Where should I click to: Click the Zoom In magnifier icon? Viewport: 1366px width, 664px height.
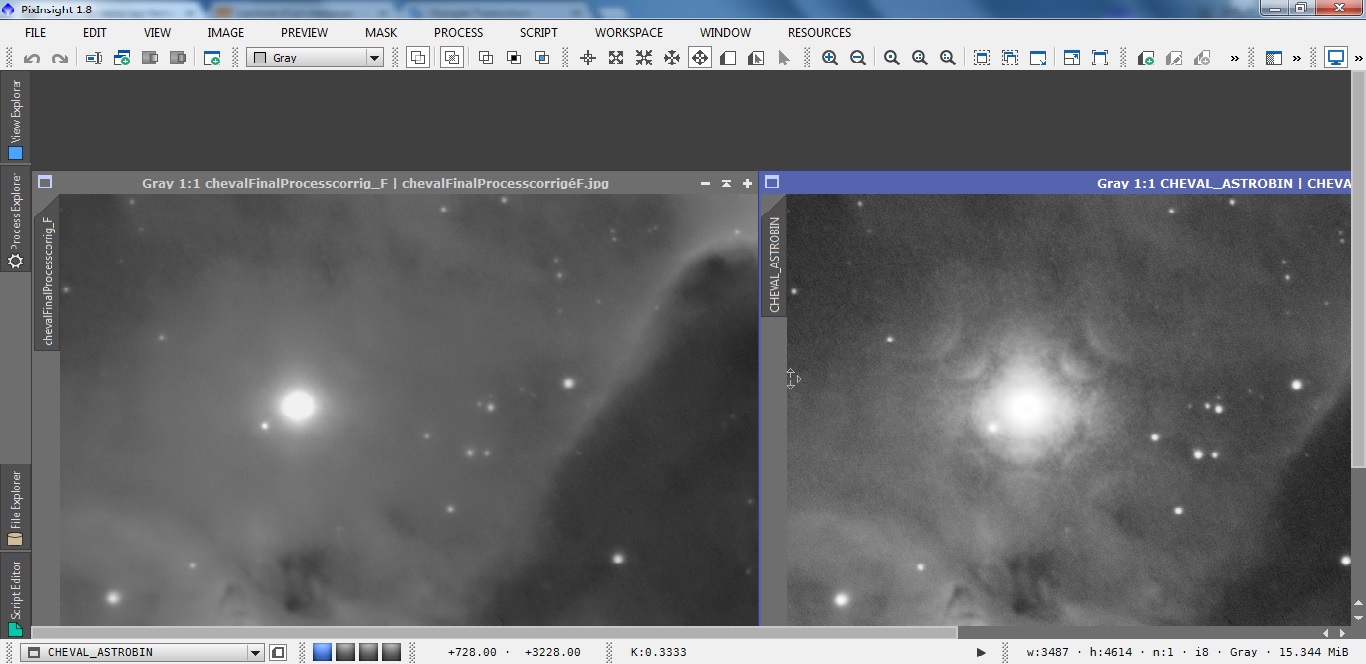pyautogui.click(x=830, y=58)
